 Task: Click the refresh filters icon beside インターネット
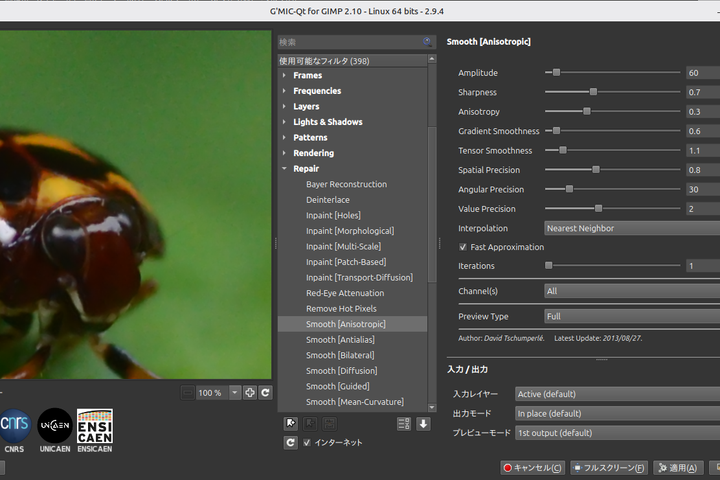click(x=290, y=442)
